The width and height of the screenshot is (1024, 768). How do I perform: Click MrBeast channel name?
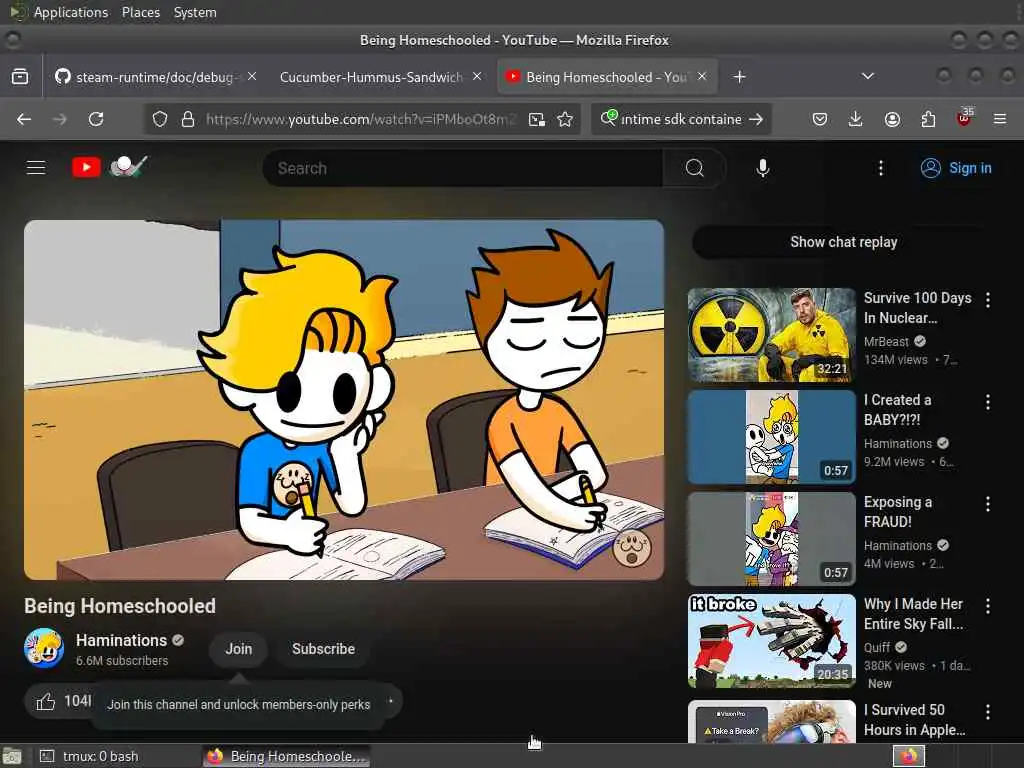tap(886, 342)
